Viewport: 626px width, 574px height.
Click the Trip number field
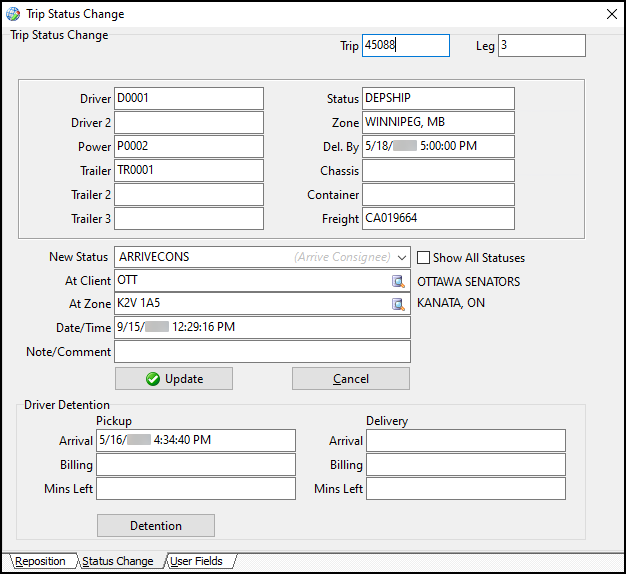(x=405, y=46)
